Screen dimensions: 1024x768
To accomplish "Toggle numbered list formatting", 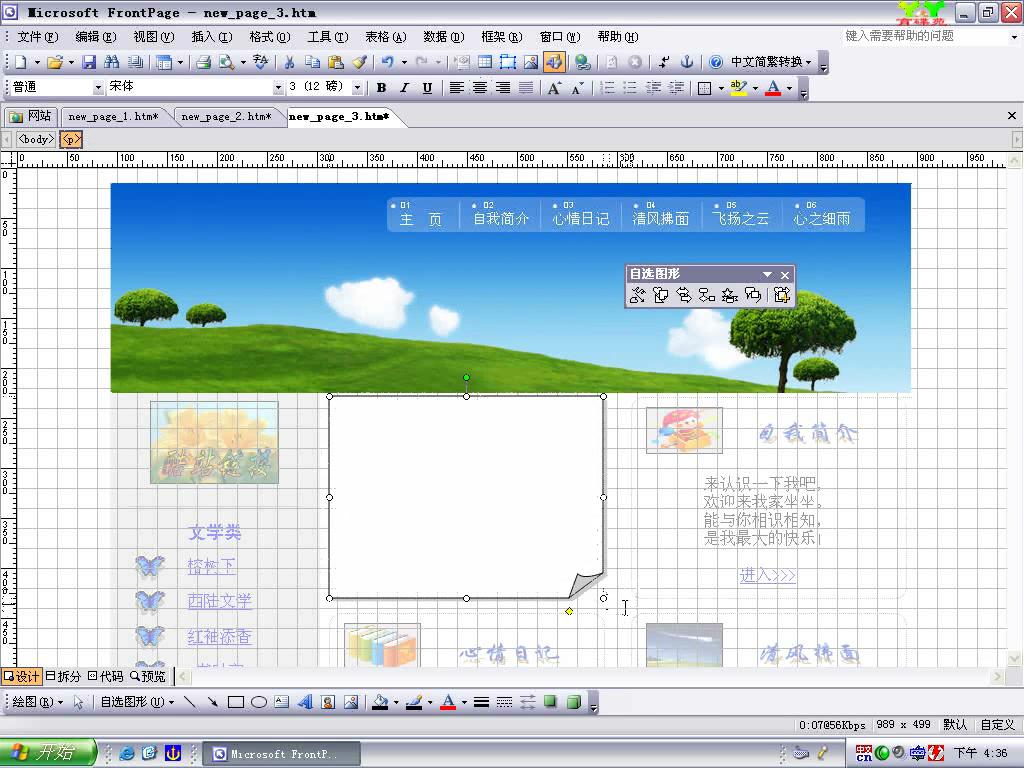I will coord(607,88).
